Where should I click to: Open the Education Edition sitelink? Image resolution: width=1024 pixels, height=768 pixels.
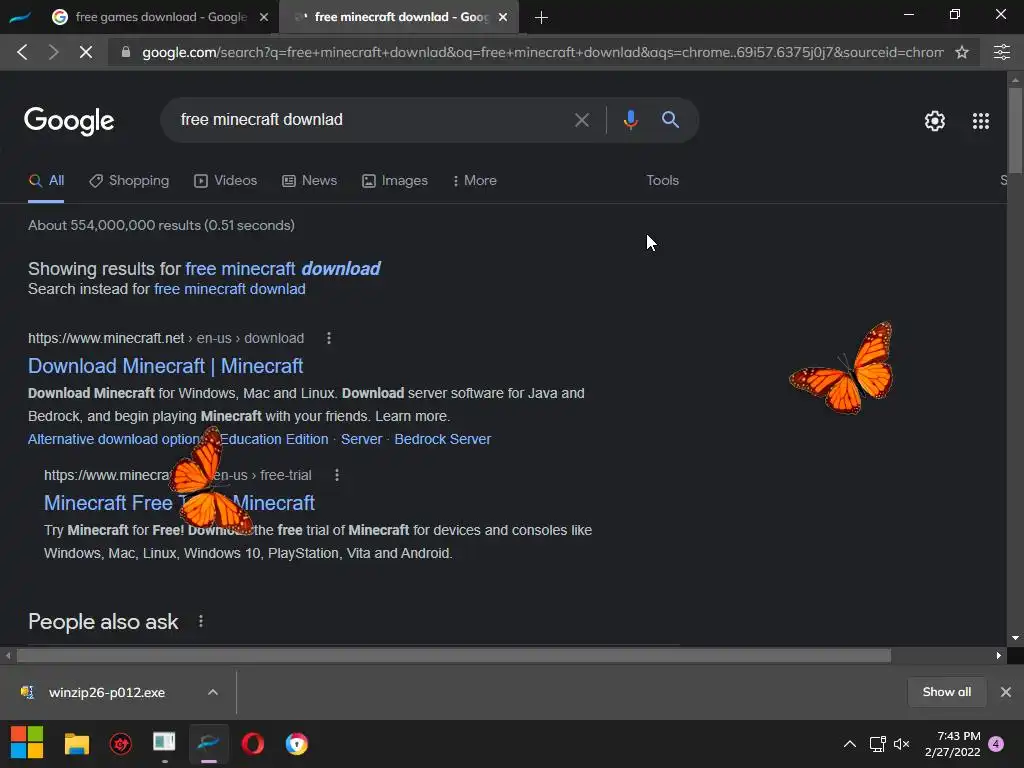click(x=274, y=439)
